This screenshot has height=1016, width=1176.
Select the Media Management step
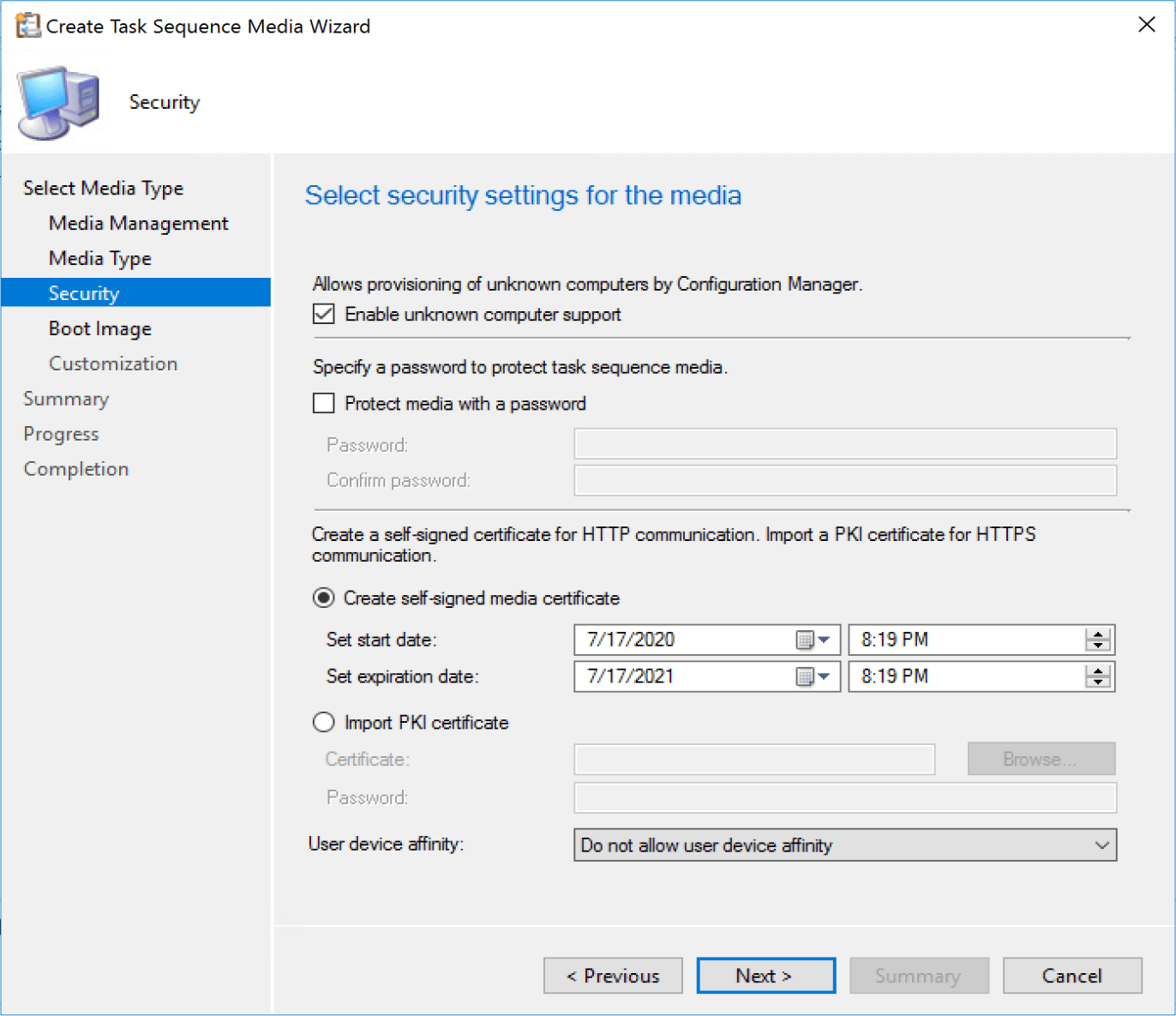[138, 223]
